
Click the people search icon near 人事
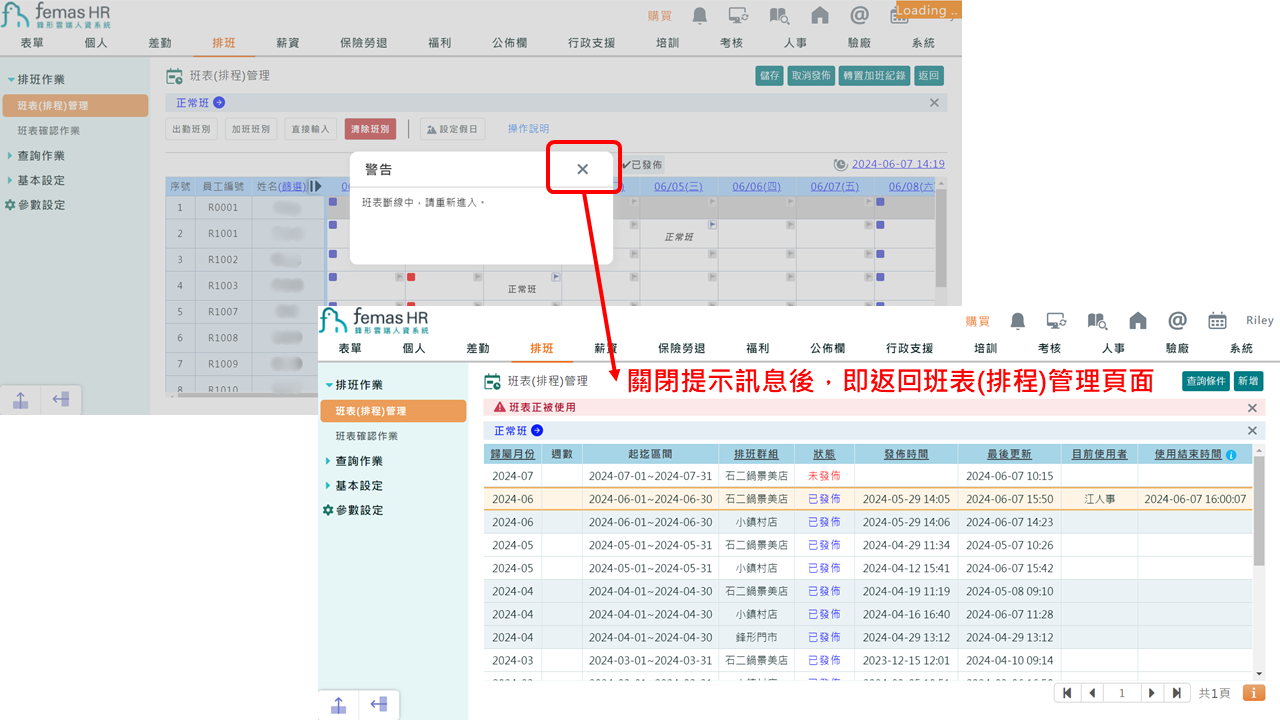(x=779, y=16)
